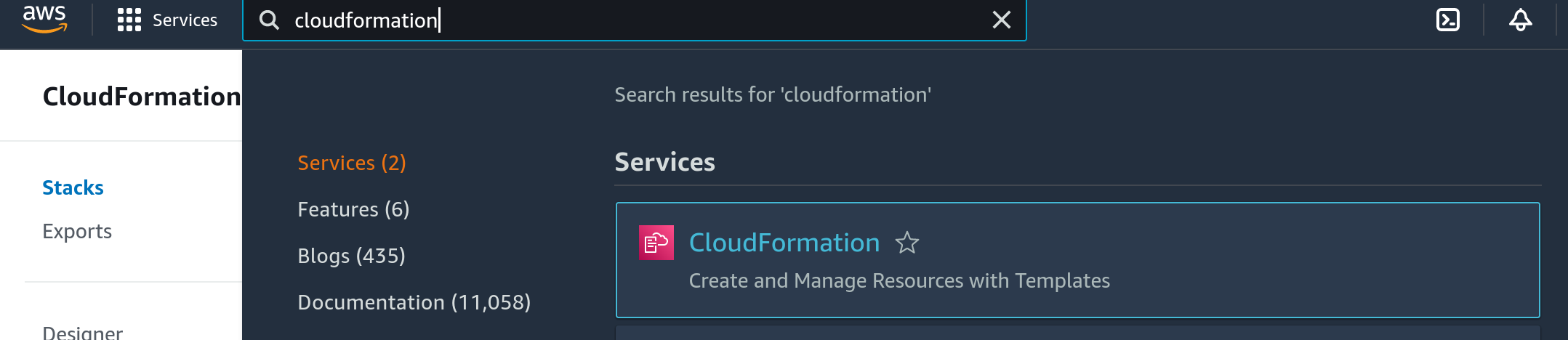This screenshot has width=1568, height=340.
Task: Click the CloudFormation sidebar heading
Action: [x=142, y=97]
